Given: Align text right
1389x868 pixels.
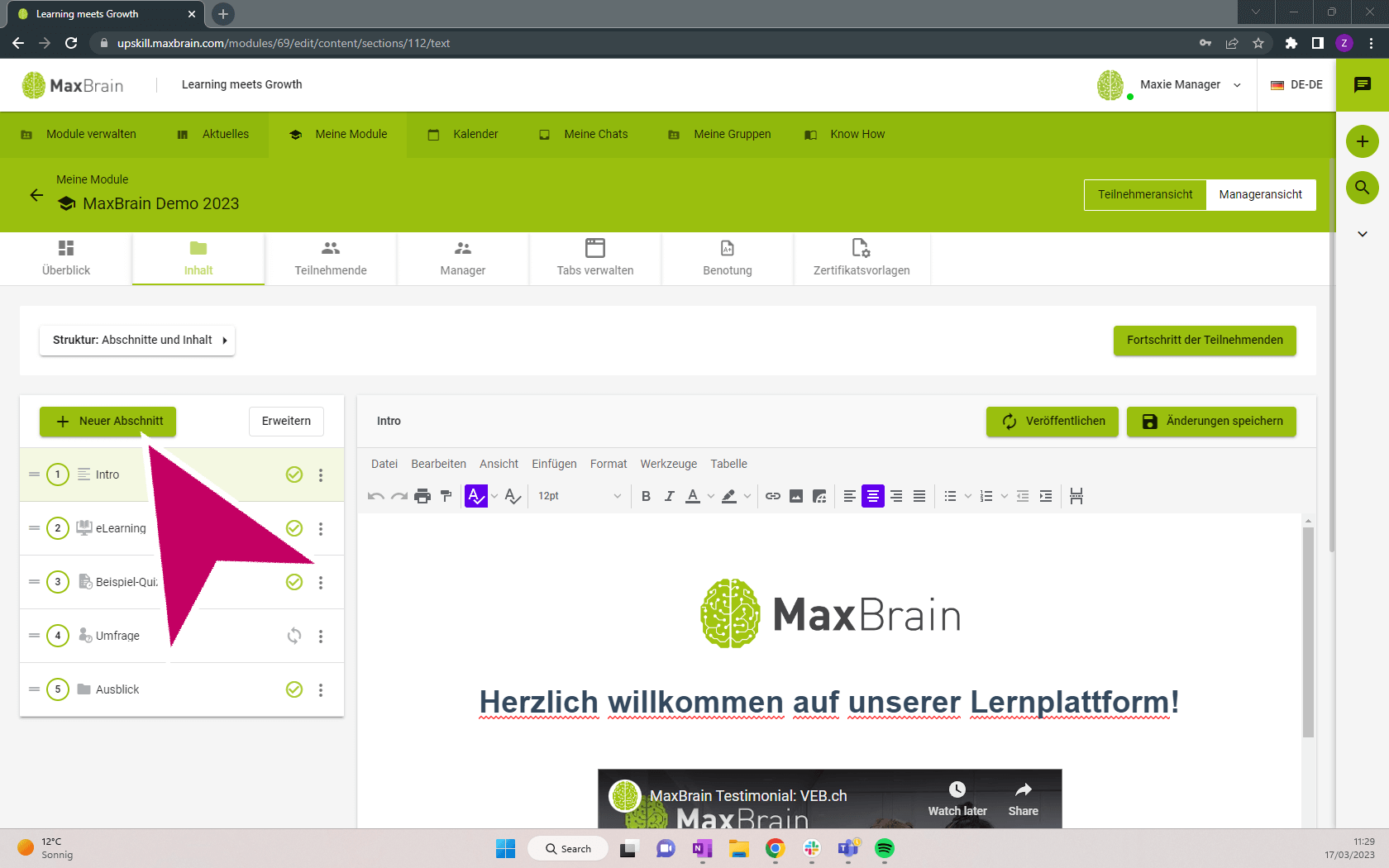Looking at the screenshot, I should [x=896, y=496].
